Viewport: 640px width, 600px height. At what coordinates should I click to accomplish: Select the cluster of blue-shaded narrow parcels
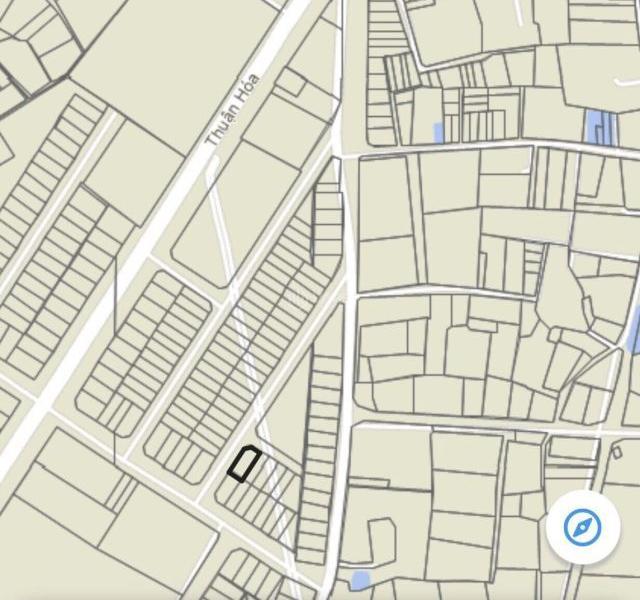point(600,127)
